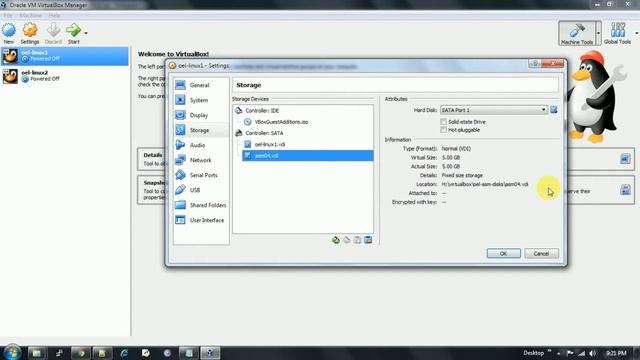Open the Start button dropdown arrow
The width and height of the screenshot is (640, 360).
[86, 33]
